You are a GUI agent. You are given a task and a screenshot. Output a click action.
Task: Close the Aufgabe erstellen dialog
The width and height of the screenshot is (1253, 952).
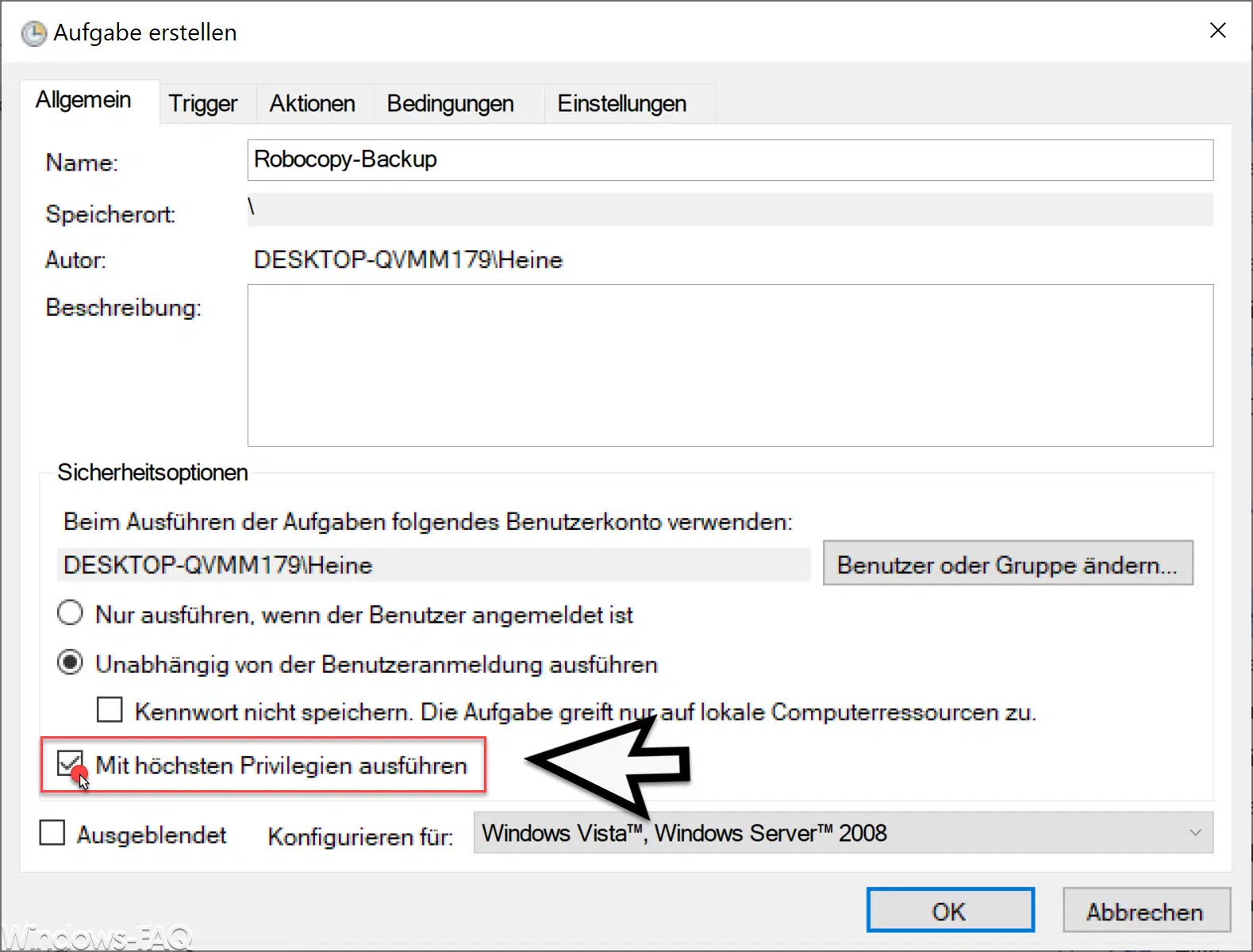[x=1217, y=31]
